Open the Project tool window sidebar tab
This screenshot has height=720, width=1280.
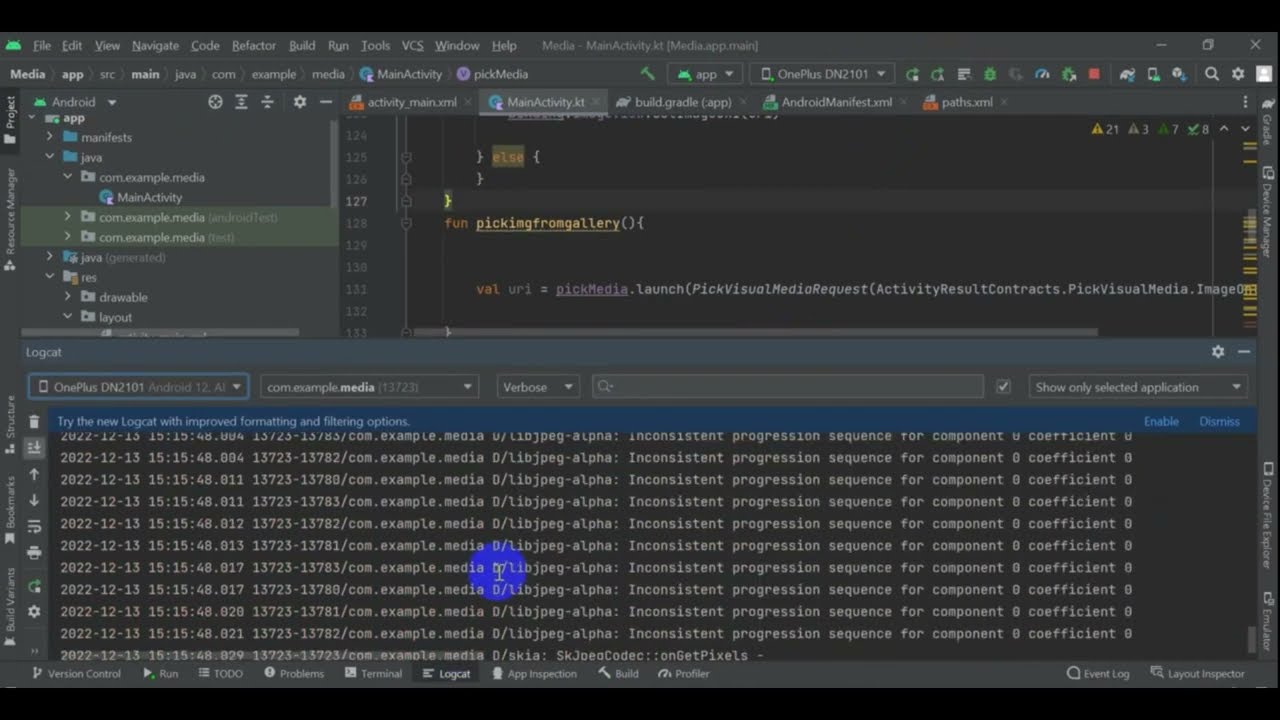[x=10, y=119]
